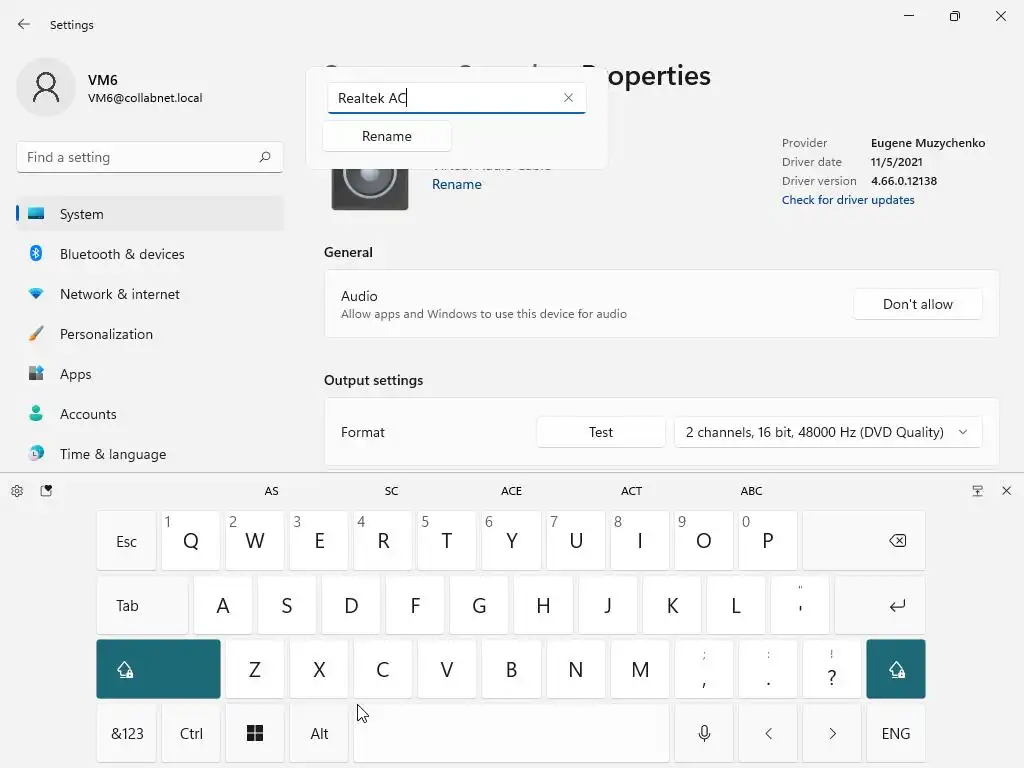
Task: Open Personalization settings category
Action: coord(150,334)
